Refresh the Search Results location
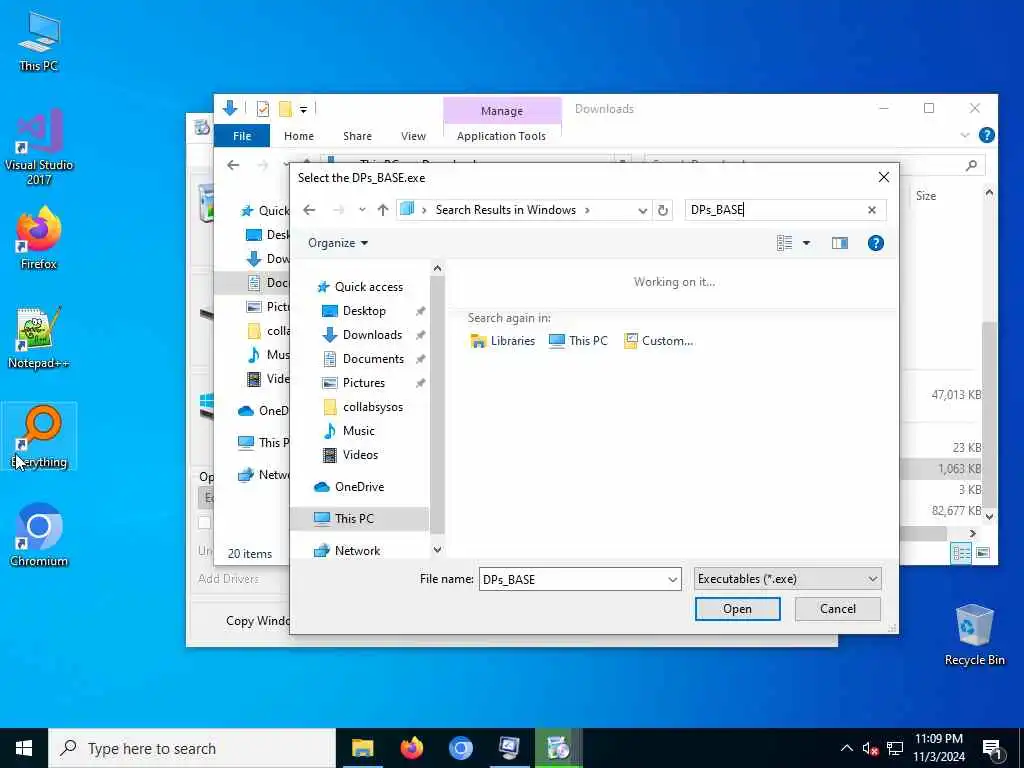 pos(663,210)
